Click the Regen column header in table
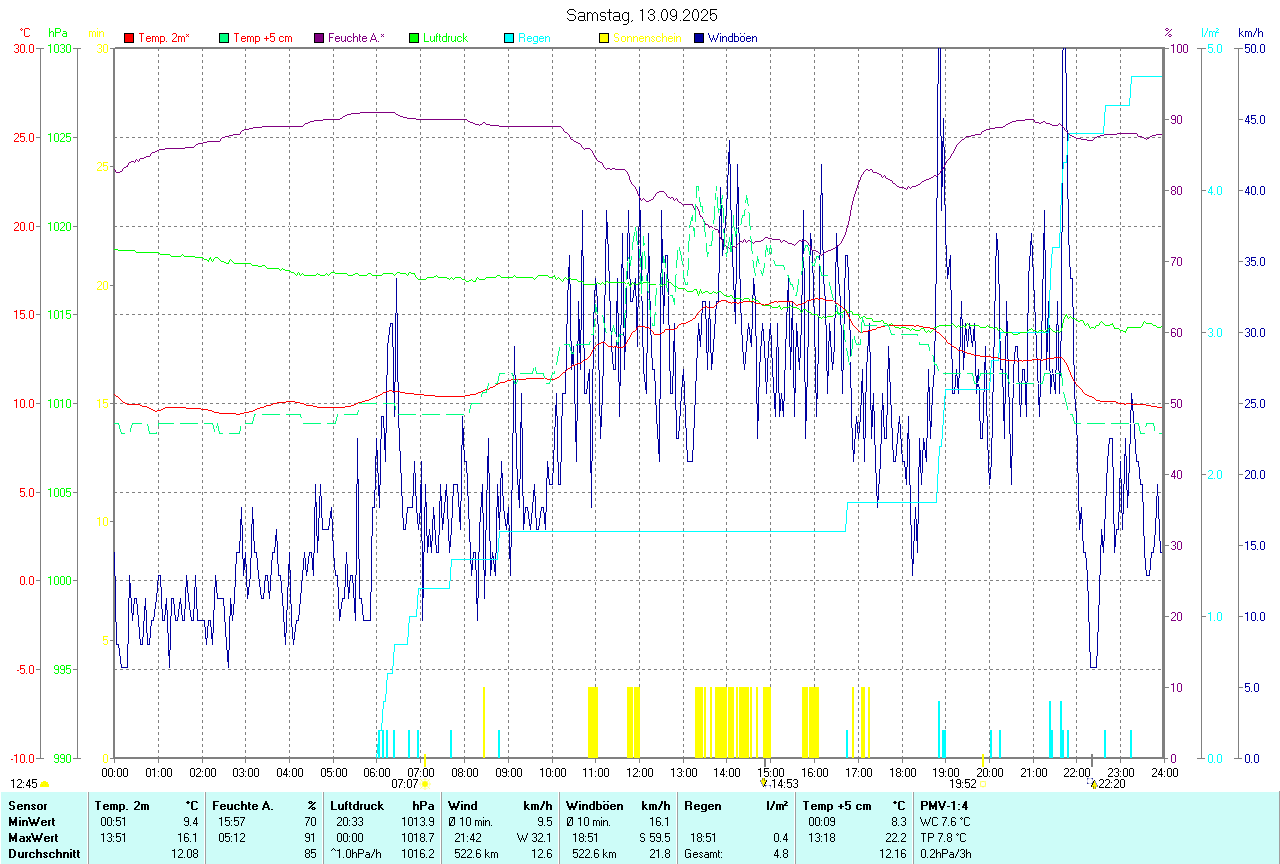The width and height of the screenshot is (1280, 864). (701, 805)
